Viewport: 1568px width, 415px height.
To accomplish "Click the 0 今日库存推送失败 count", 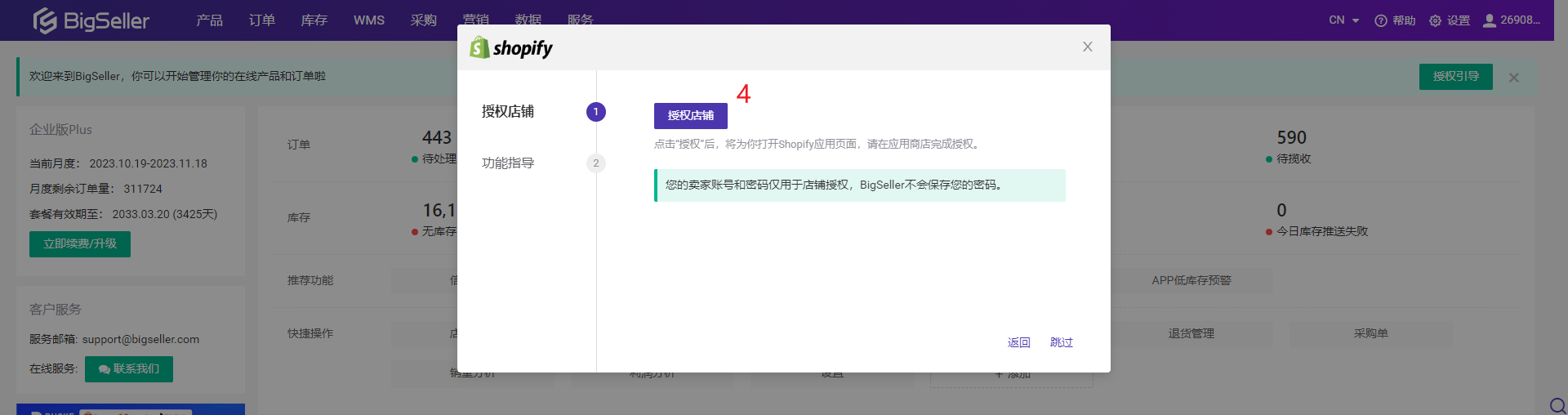I will click(1281, 210).
